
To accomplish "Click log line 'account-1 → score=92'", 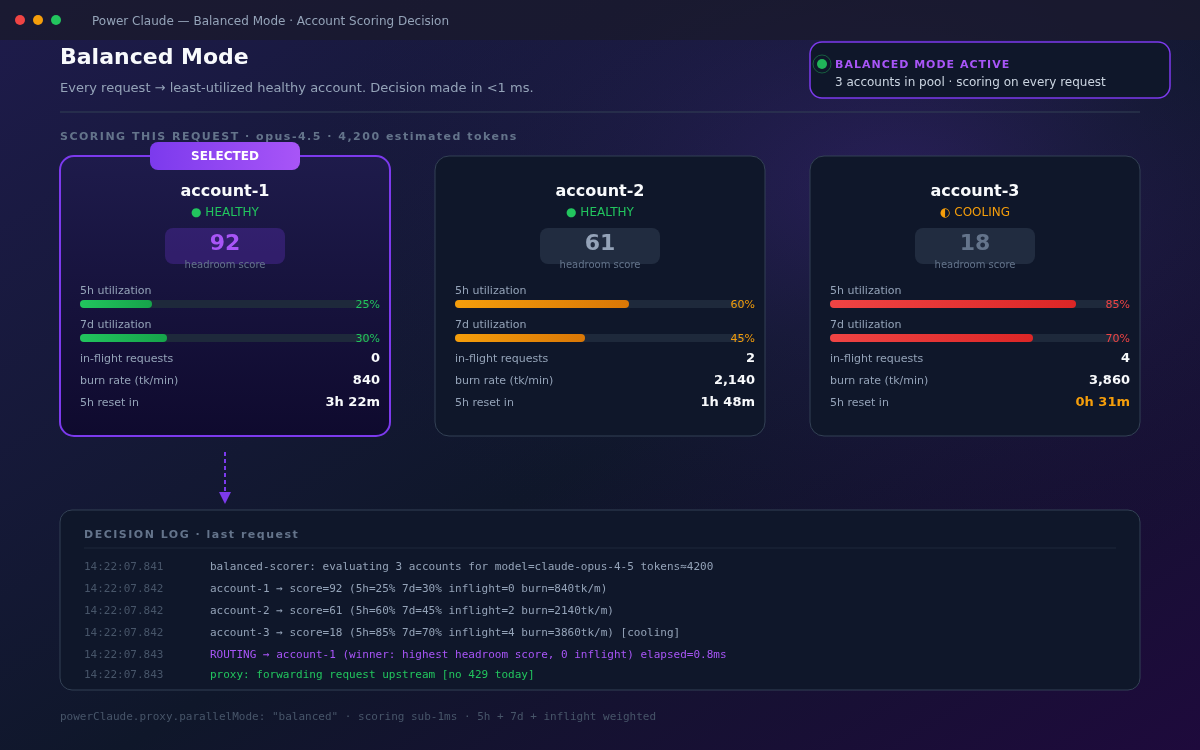I will click(x=408, y=588).
